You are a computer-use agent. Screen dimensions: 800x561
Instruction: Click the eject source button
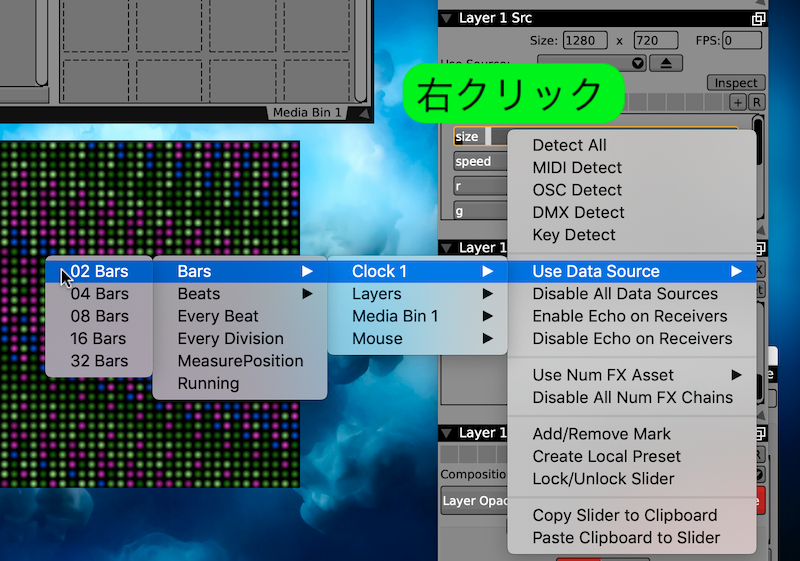tap(666, 63)
